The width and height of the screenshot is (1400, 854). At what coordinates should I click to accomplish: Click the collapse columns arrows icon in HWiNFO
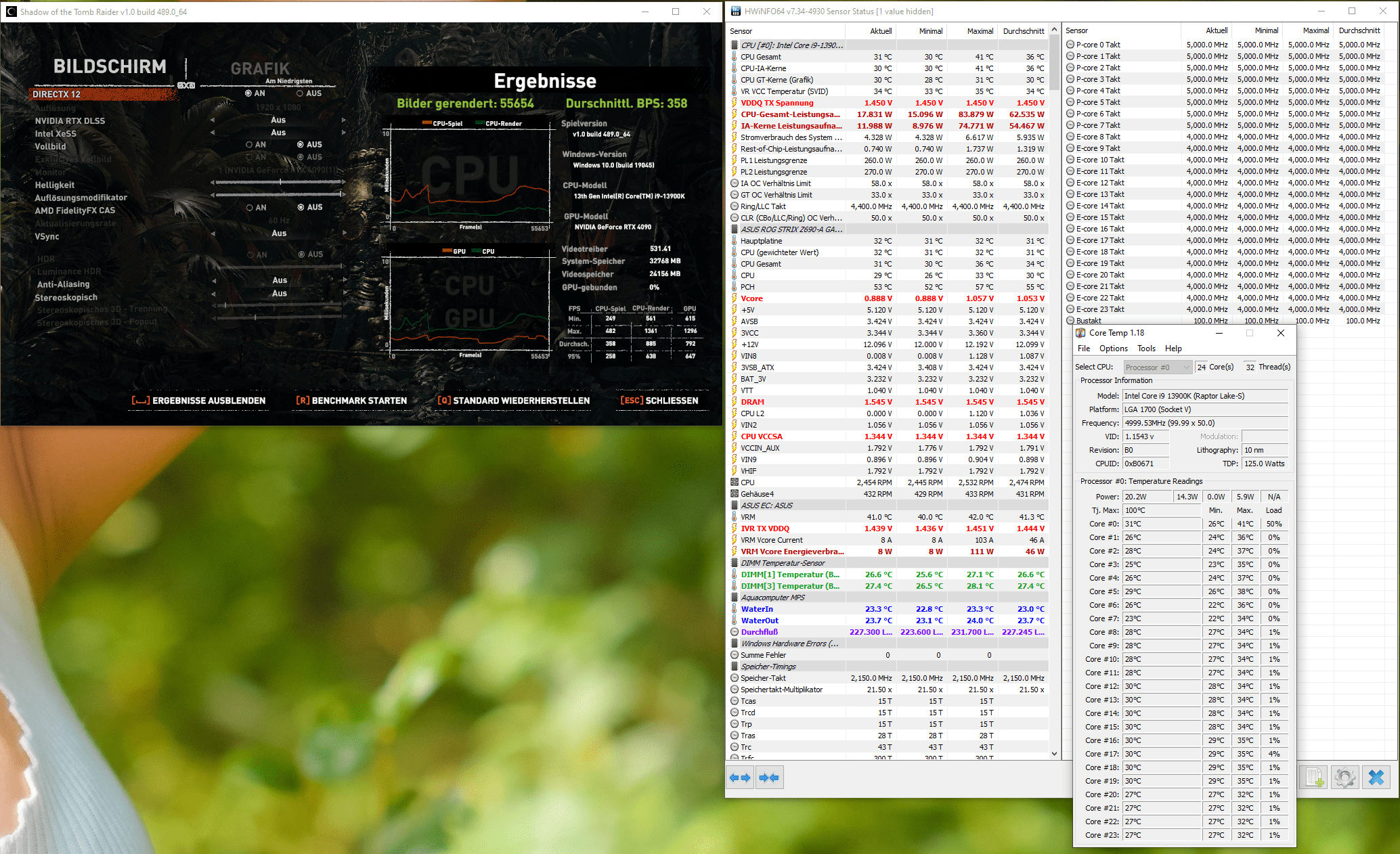coord(770,778)
